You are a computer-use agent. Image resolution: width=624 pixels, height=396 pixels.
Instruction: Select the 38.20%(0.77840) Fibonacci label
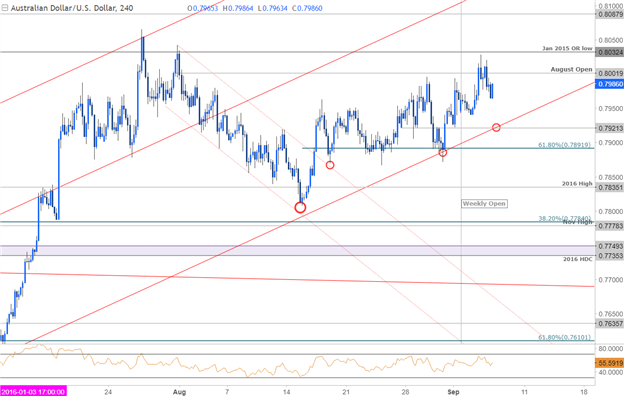tap(564, 218)
